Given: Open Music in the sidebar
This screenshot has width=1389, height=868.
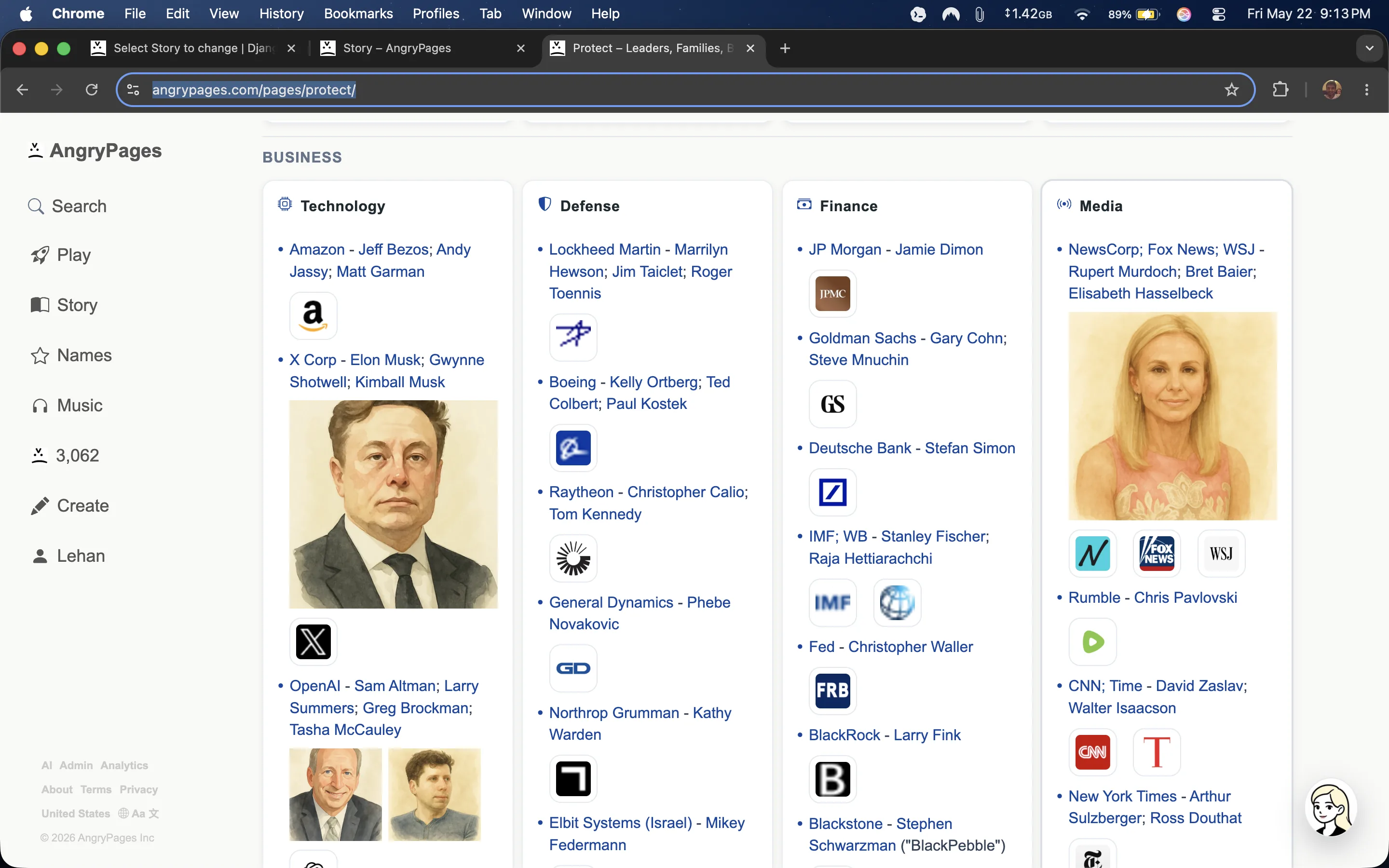Looking at the screenshot, I should point(67,405).
